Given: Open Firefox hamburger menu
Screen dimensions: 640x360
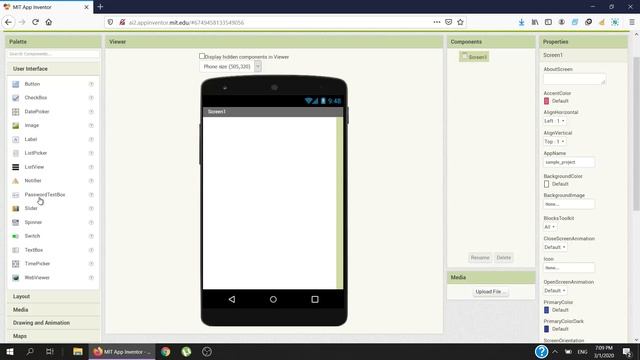Looking at the screenshot, I should pyautogui.click(x=632, y=22).
